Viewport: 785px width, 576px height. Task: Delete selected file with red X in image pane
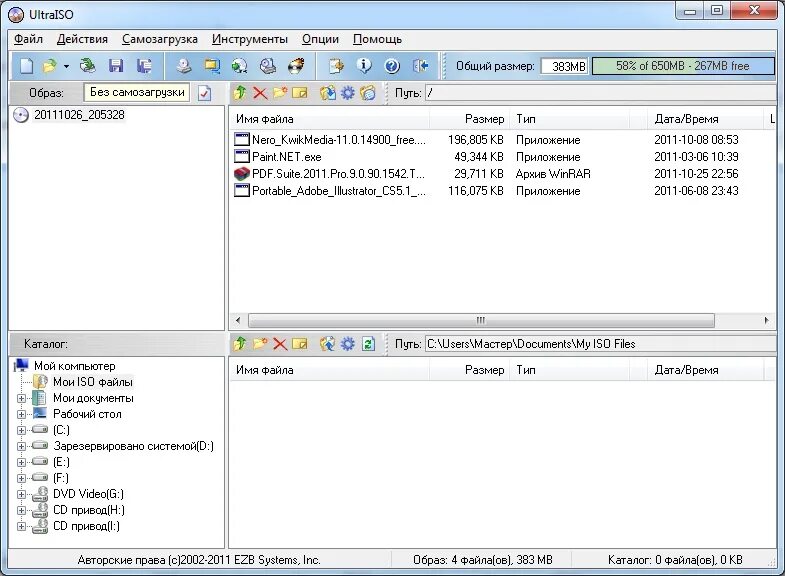(260, 93)
